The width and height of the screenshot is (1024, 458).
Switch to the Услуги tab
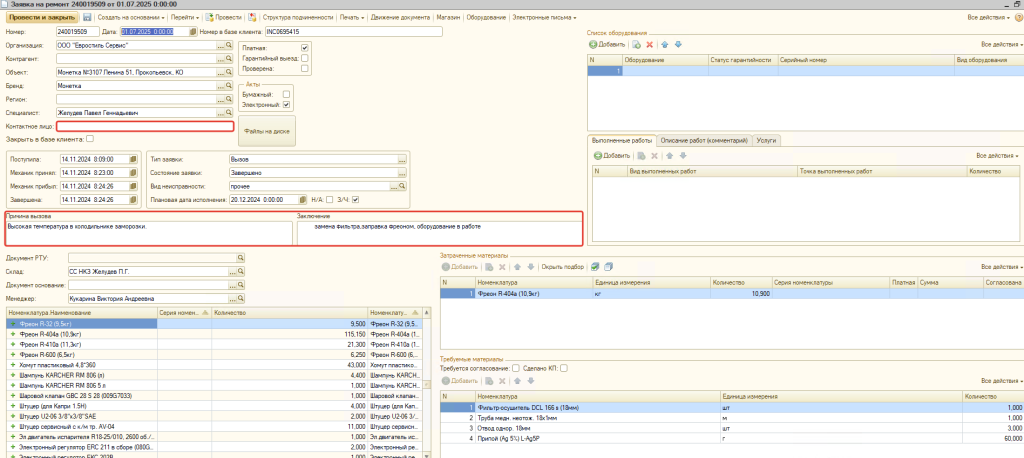767,141
